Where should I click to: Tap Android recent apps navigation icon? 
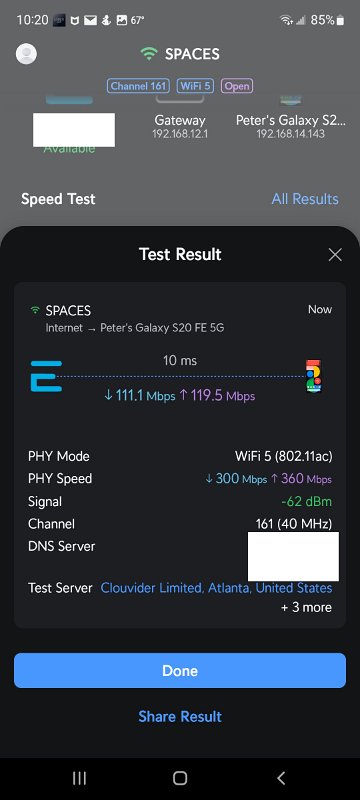tap(79, 778)
